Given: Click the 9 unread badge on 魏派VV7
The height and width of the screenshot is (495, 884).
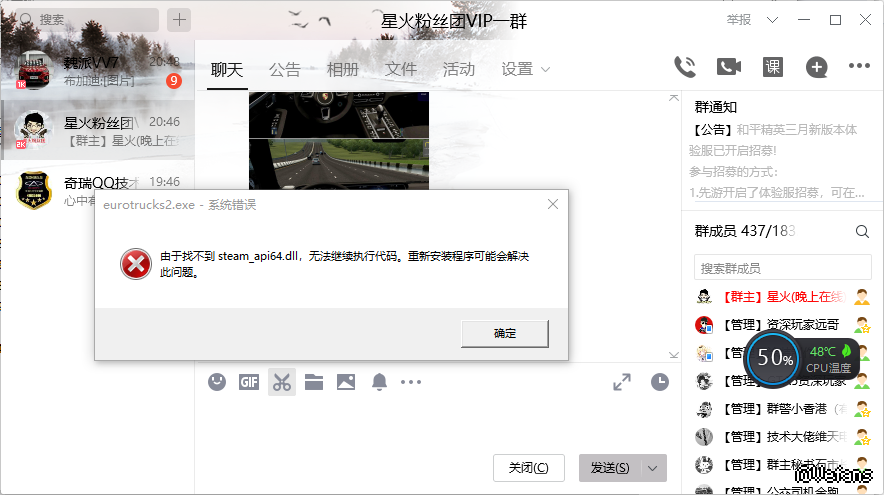Looking at the screenshot, I should pos(174,81).
